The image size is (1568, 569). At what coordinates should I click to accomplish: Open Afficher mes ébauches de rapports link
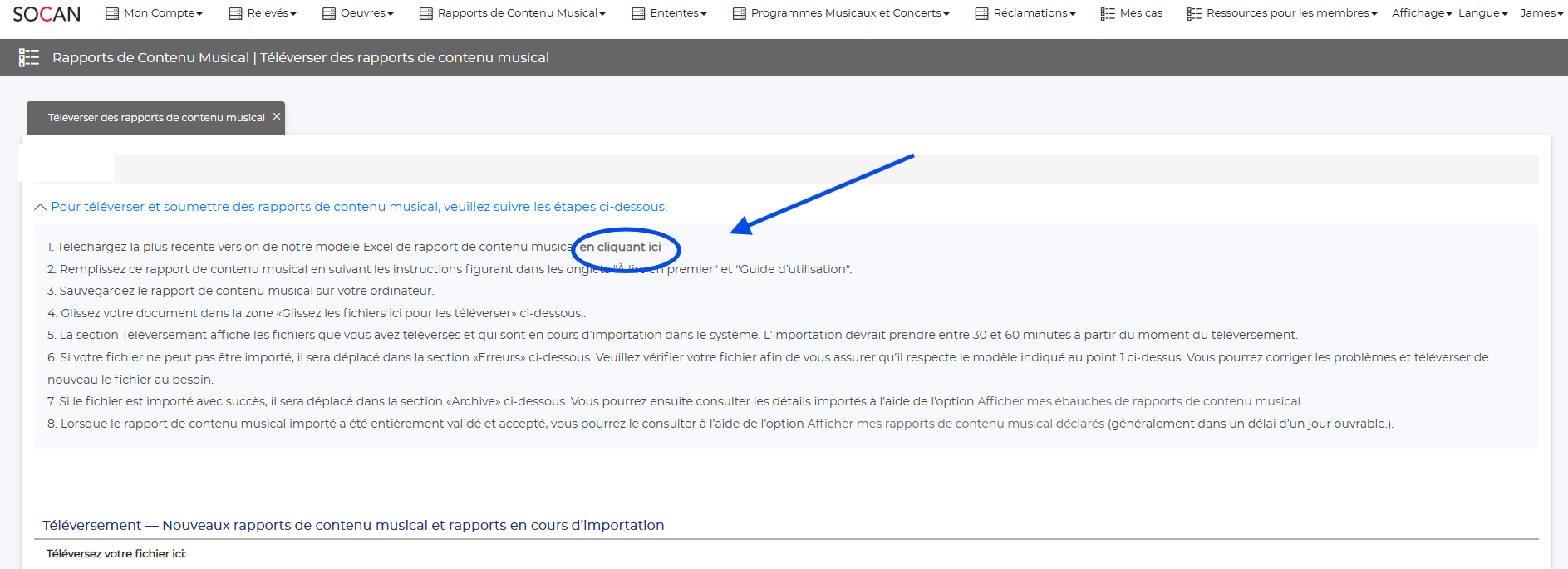(x=1139, y=401)
